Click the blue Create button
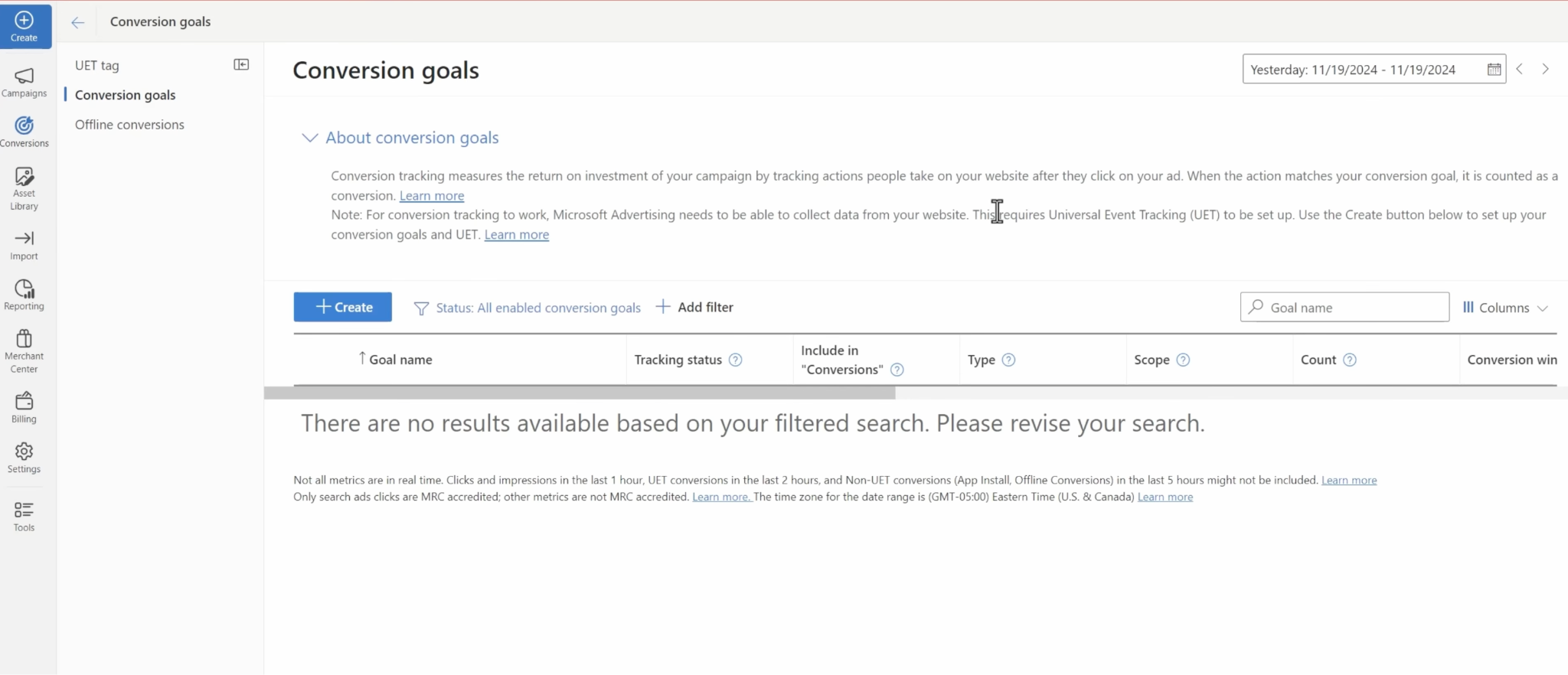The height and width of the screenshot is (675, 1568). tap(343, 307)
